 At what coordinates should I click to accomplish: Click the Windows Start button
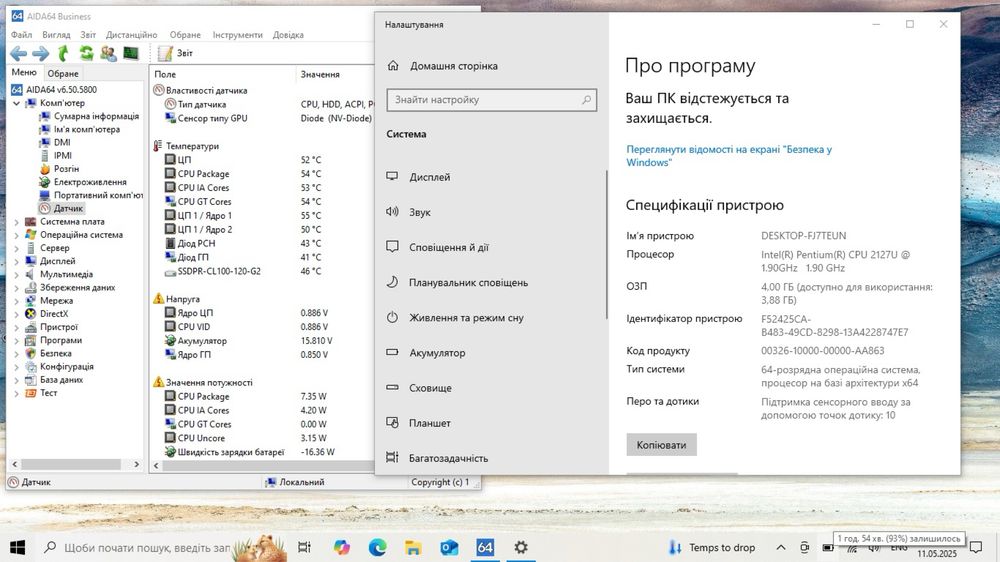(x=17, y=547)
